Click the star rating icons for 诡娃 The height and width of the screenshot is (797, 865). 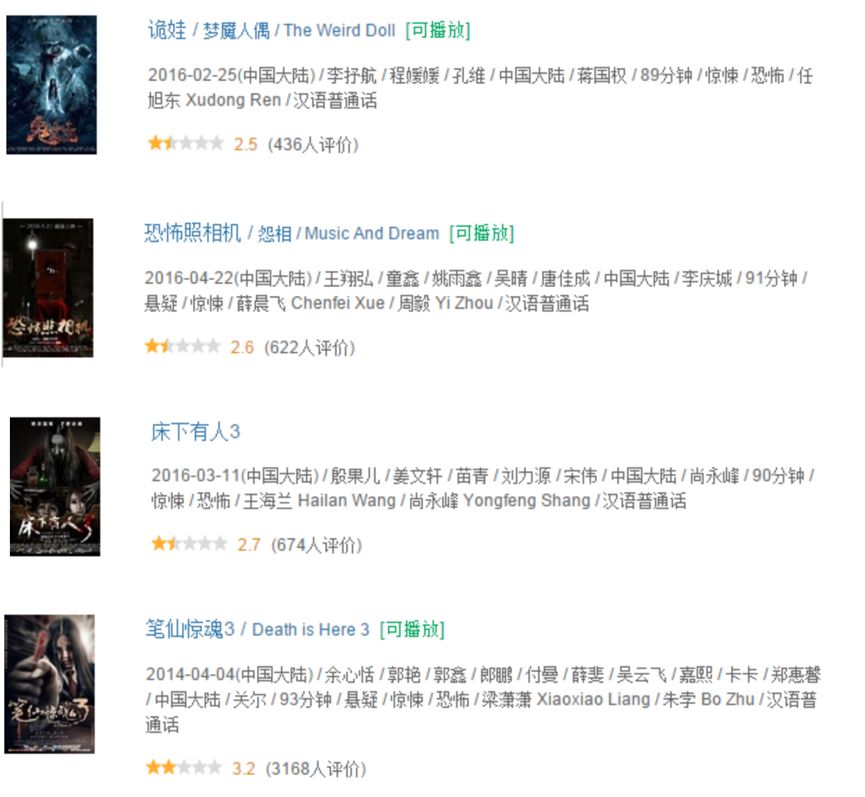click(185, 143)
